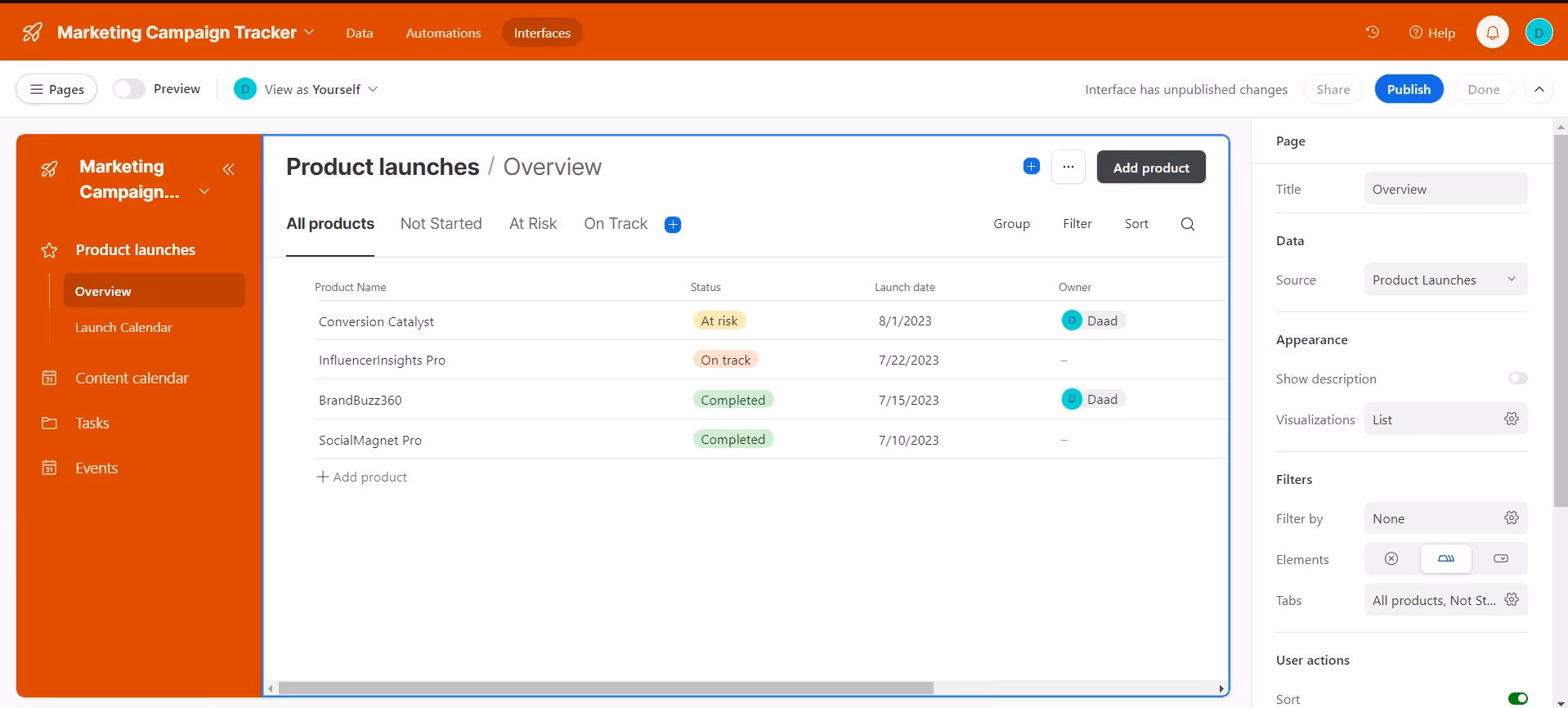Collapse top bar with up chevron
Image resolution: width=1568 pixels, height=708 pixels.
[x=1539, y=89]
